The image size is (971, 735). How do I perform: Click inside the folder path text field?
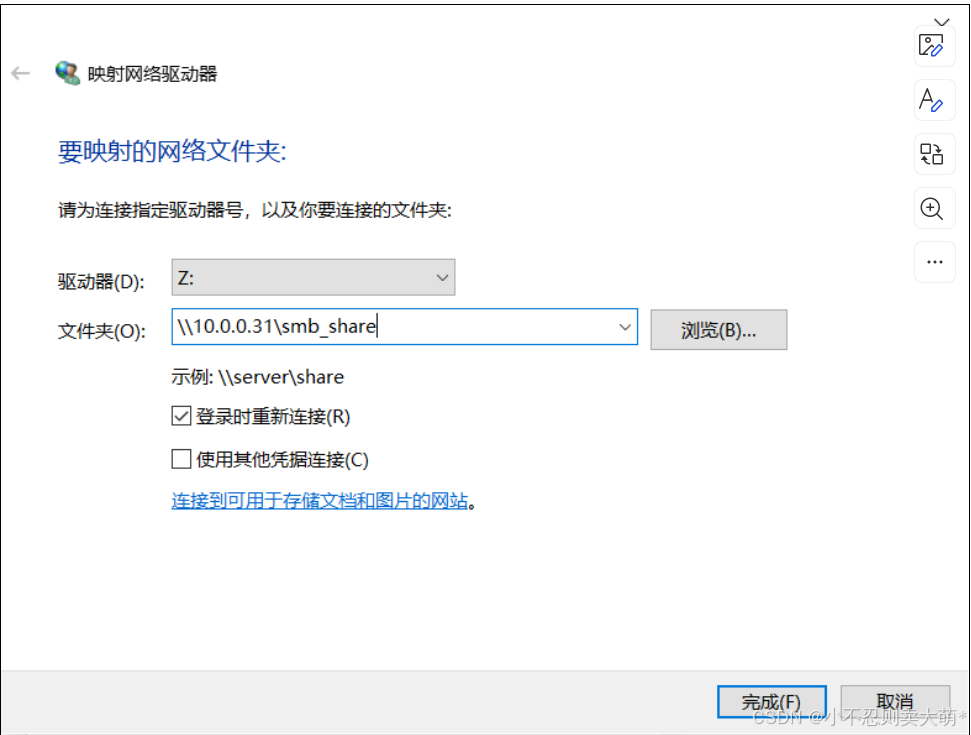[x=393, y=326]
